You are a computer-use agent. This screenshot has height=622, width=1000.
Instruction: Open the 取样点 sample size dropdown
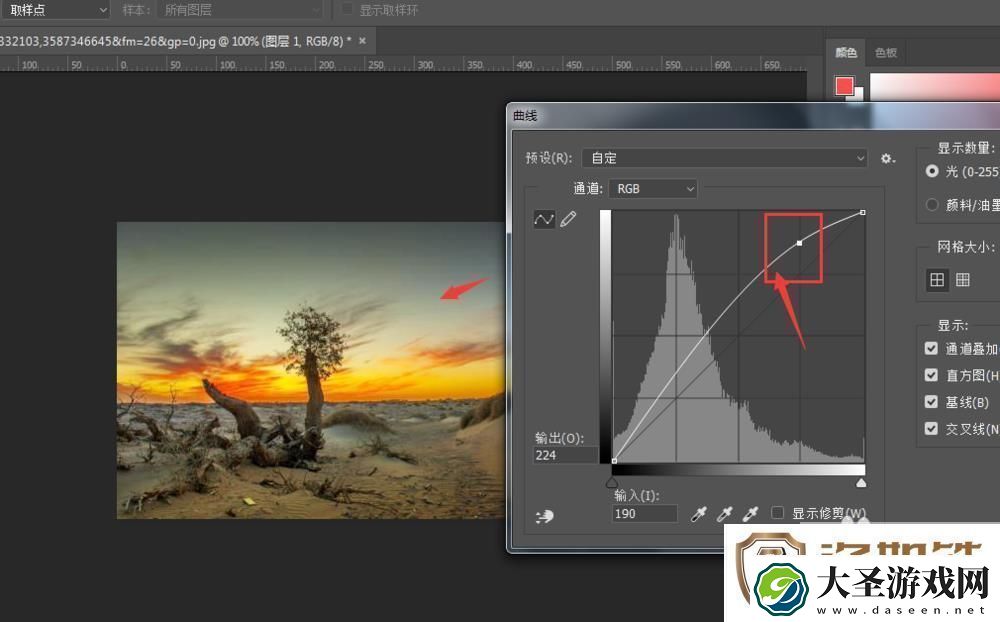(x=55, y=10)
